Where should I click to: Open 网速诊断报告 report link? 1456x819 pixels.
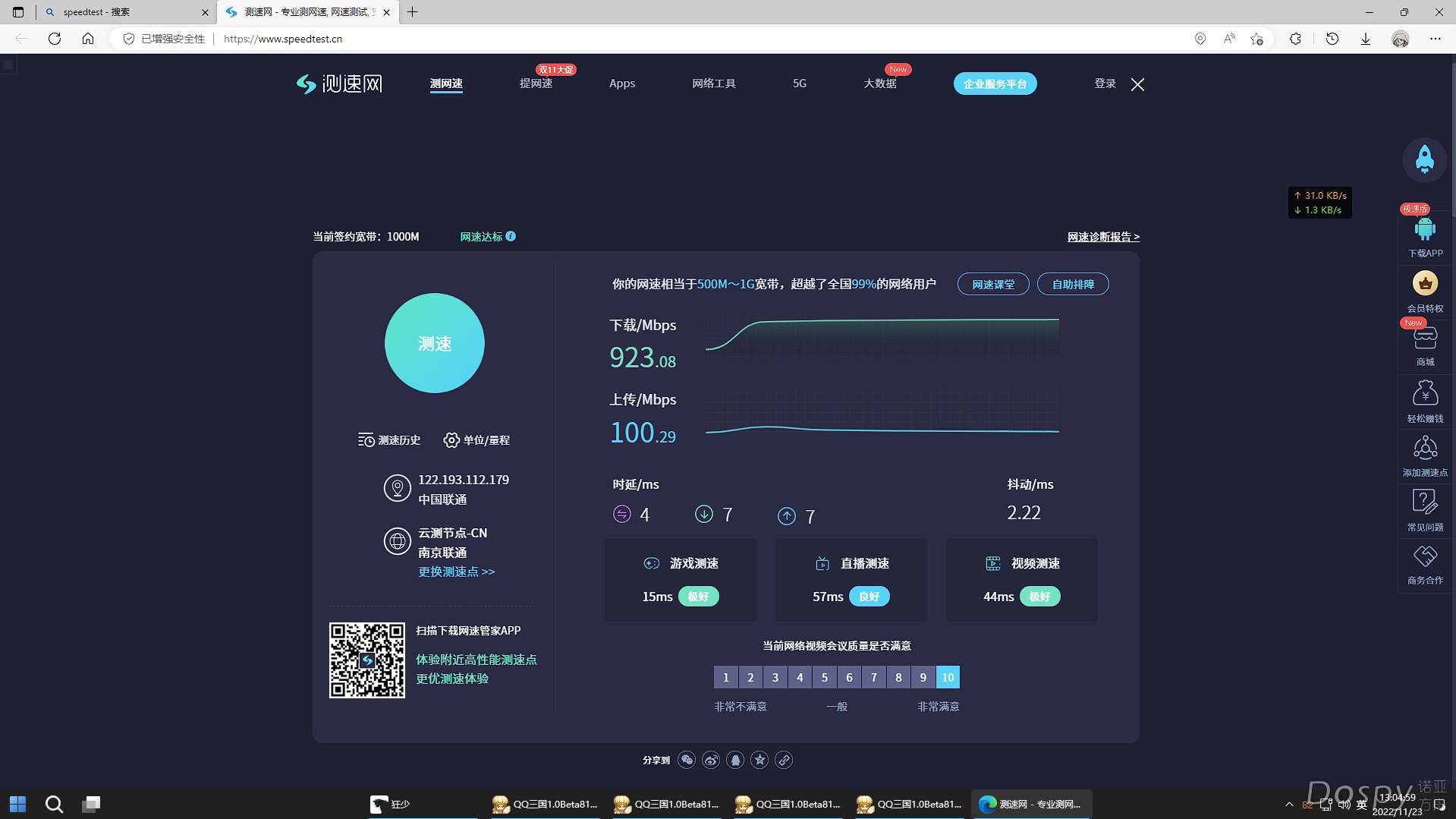tap(1102, 237)
